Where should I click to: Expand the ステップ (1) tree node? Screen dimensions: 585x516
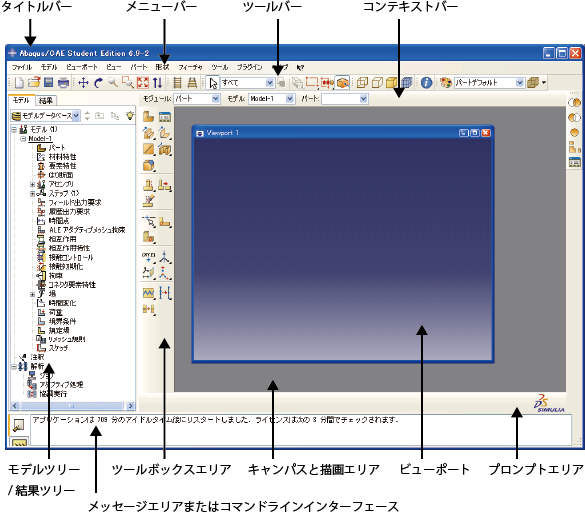coord(33,194)
